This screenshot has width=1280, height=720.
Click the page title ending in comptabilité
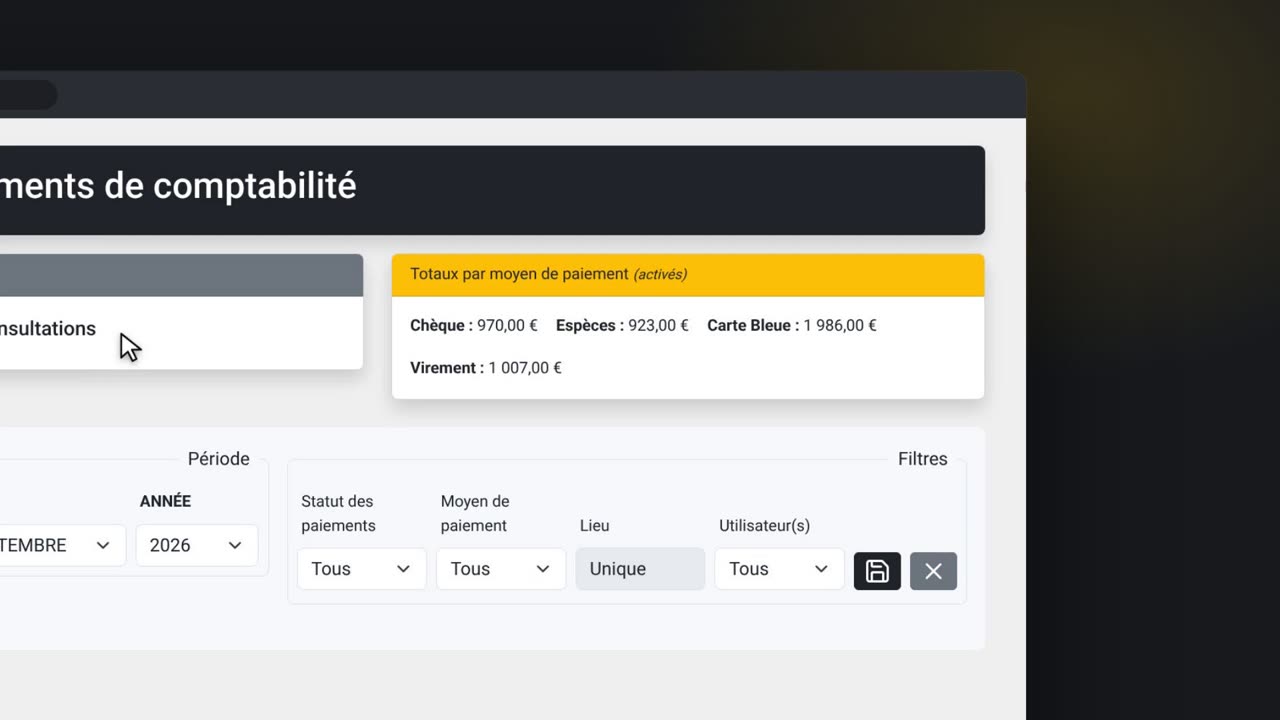click(178, 186)
